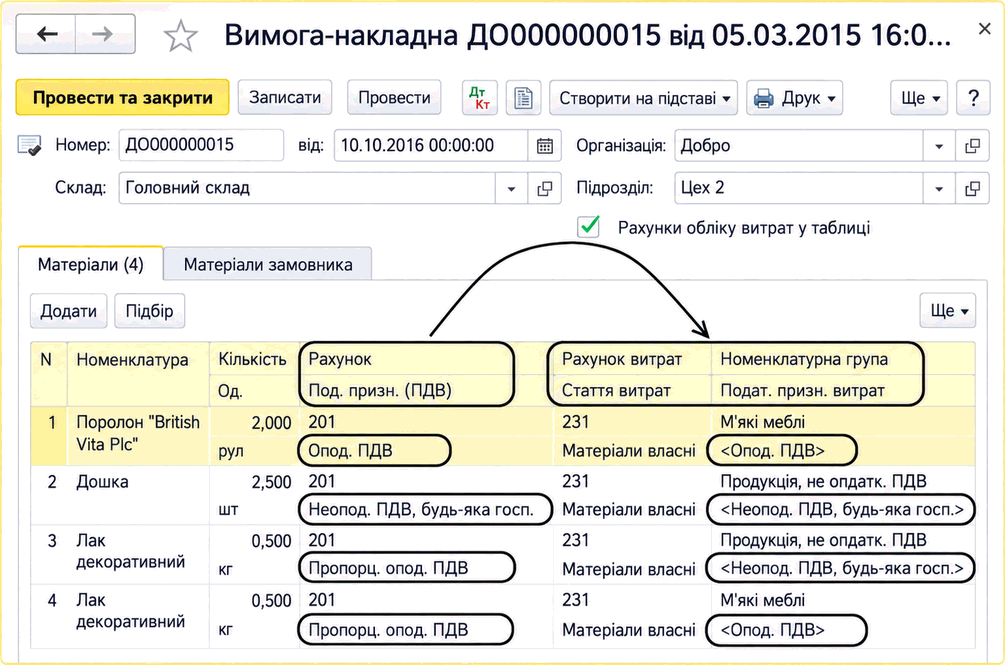Click the Кількість column header

[x=254, y=359]
